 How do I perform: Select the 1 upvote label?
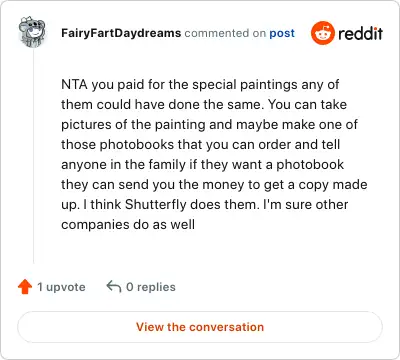click(61, 287)
